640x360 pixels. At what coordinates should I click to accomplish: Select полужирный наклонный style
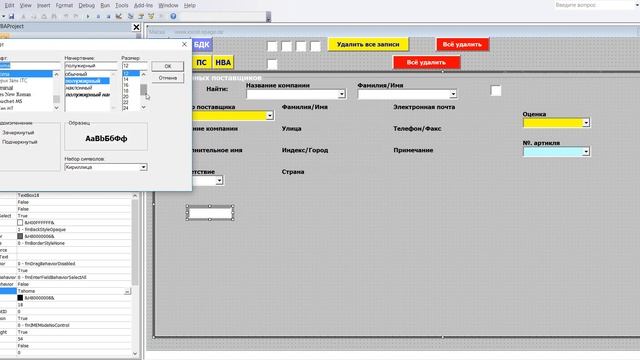pos(87,95)
